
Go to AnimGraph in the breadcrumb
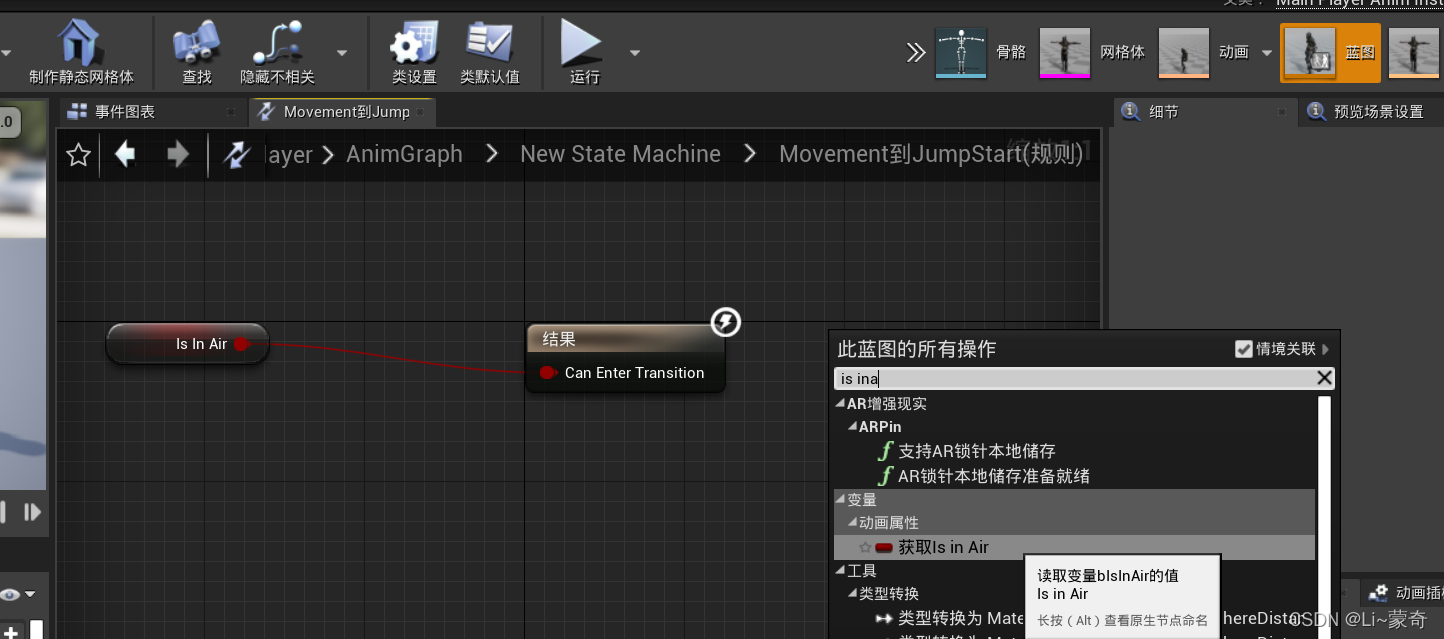click(404, 154)
